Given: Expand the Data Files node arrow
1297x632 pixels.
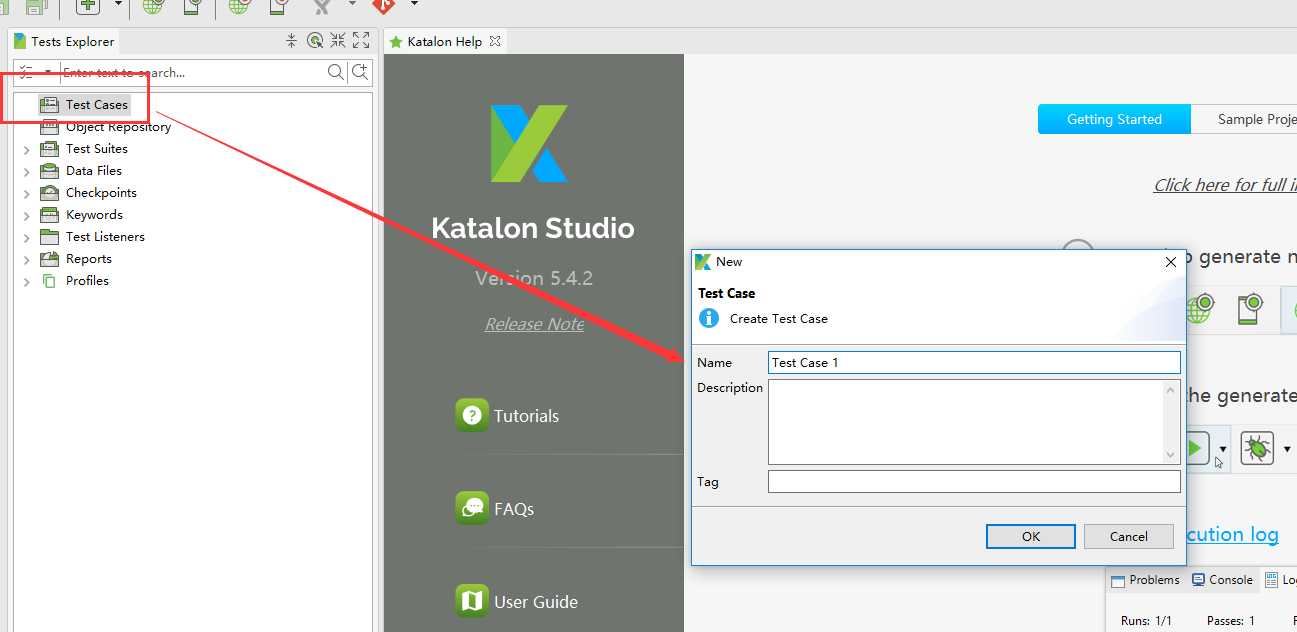Looking at the screenshot, I should coord(27,171).
